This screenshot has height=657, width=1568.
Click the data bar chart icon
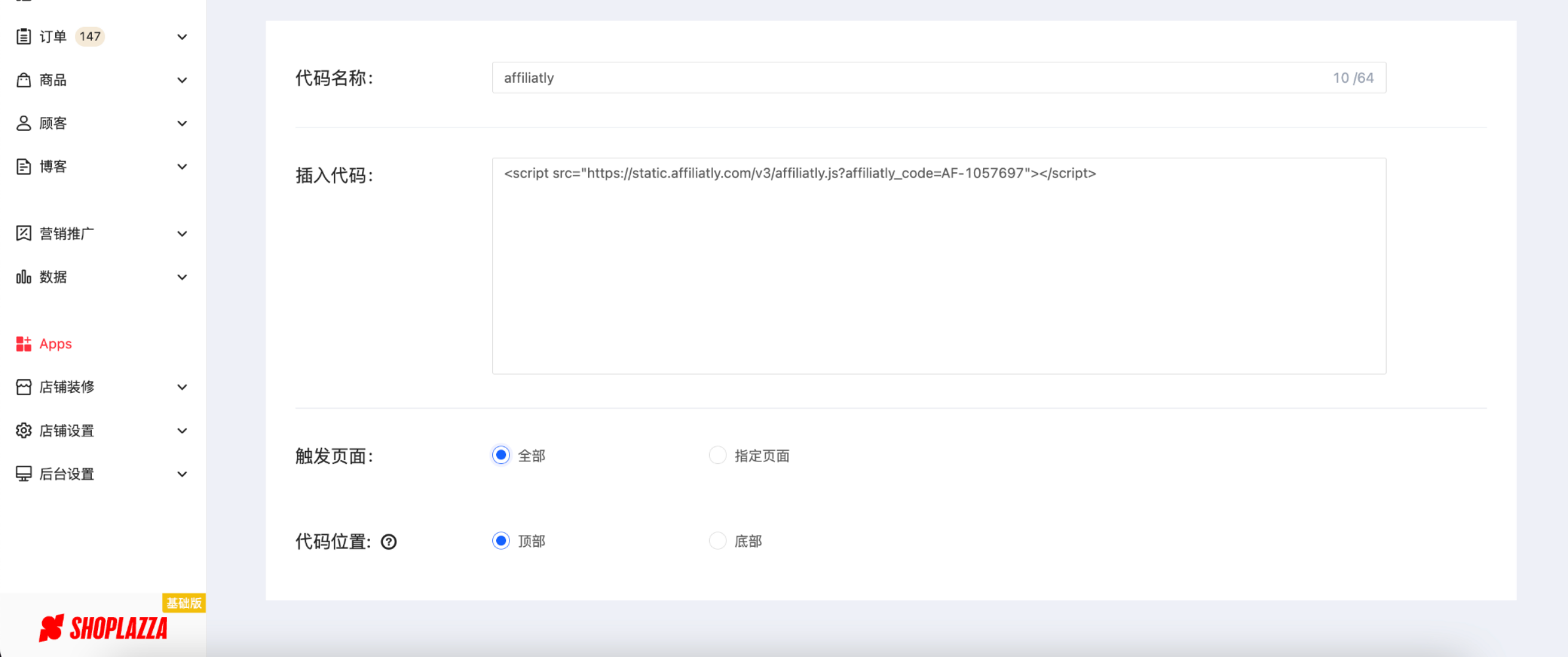tap(23, 277)
